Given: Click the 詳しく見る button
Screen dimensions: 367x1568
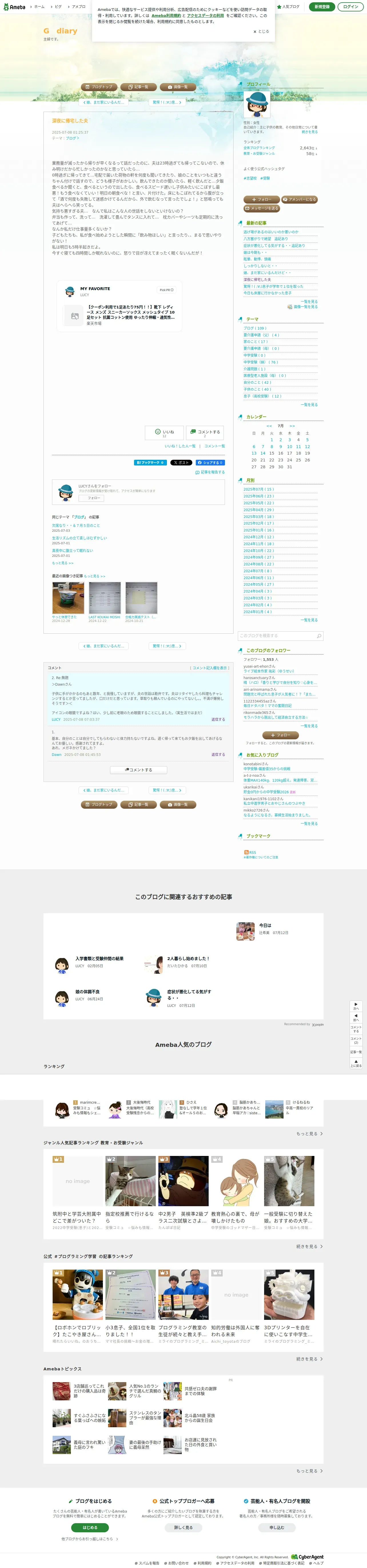Looking at the screenshot, I should point(183,1527).
